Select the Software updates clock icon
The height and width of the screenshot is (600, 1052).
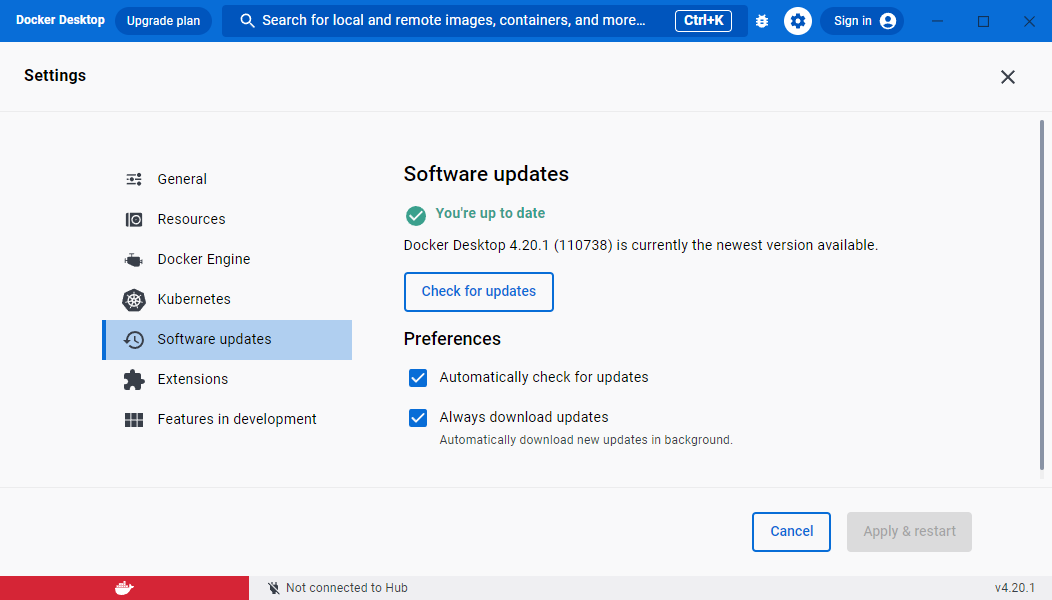[x=133, y=339]
